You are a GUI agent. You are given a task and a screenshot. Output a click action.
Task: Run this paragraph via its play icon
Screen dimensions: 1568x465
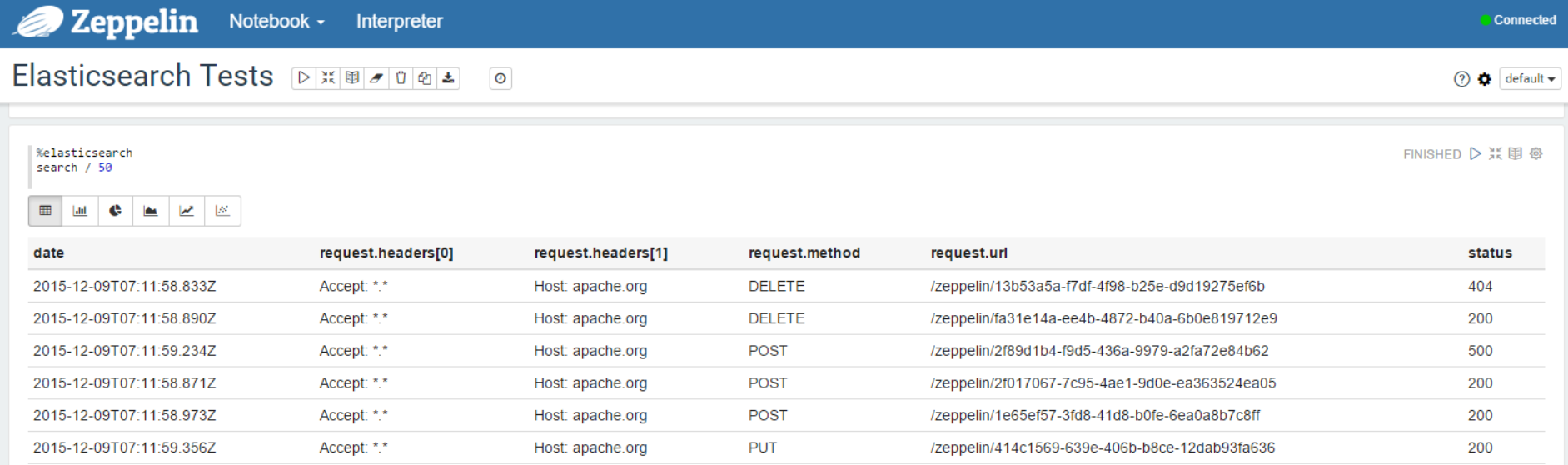1475,153
